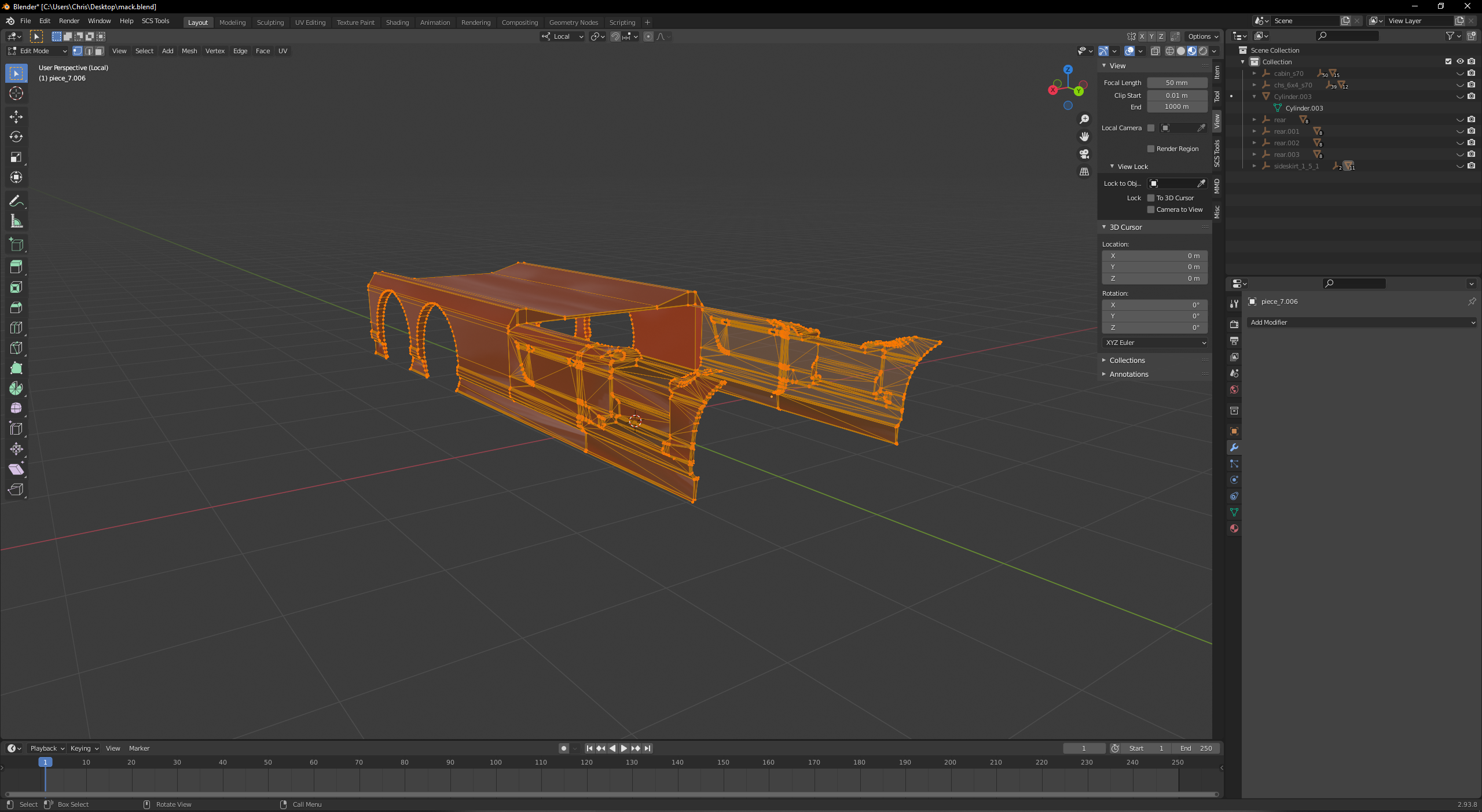The width and height of the screenshot is (1482, 812).
Task: Enable X-ray mode in viewport header
Action: coord(1155,51)
